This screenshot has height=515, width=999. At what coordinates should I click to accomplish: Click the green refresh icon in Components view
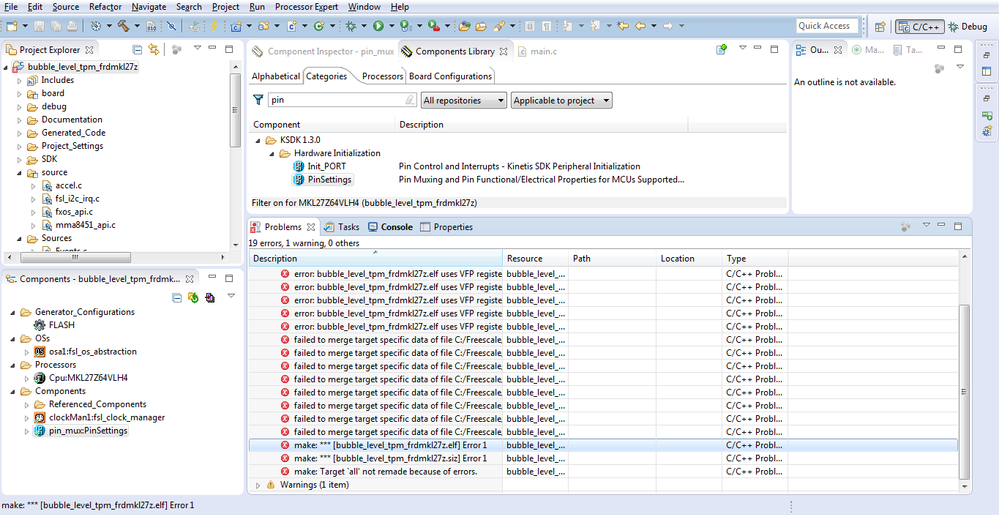coord(193,298)
